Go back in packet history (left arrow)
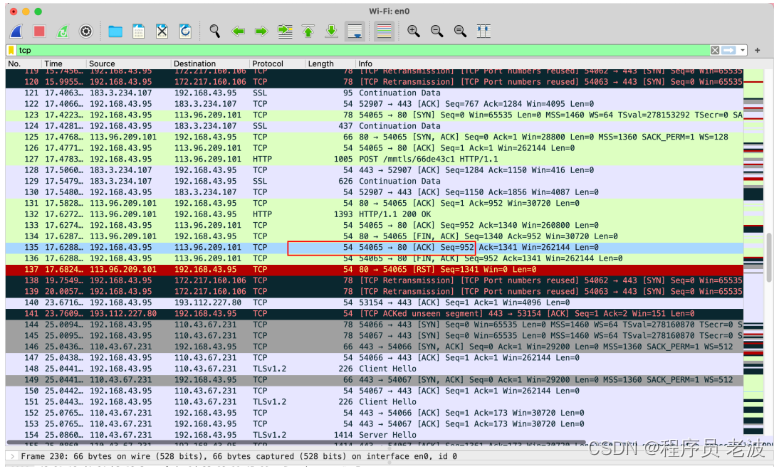Screen dimensions: 781x467 (x=238, y=31)
